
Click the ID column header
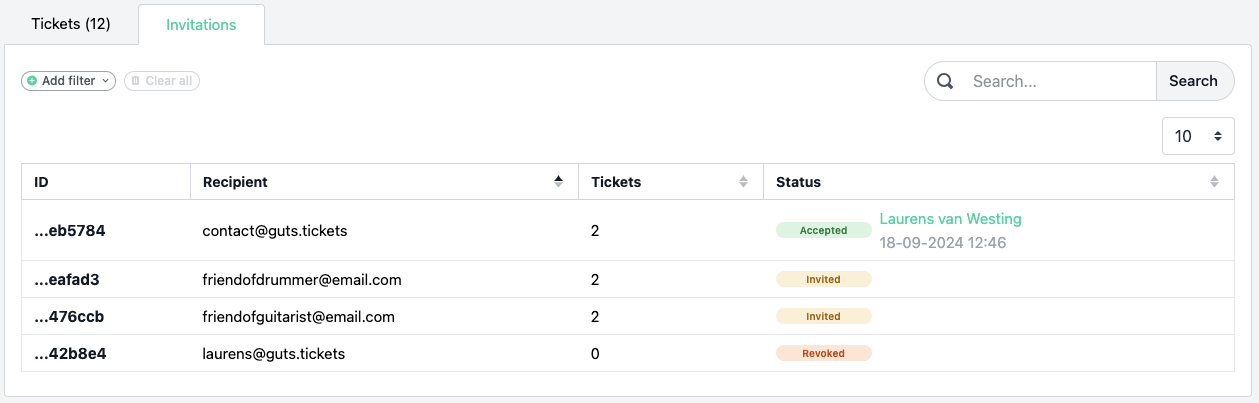click(106, 182)
